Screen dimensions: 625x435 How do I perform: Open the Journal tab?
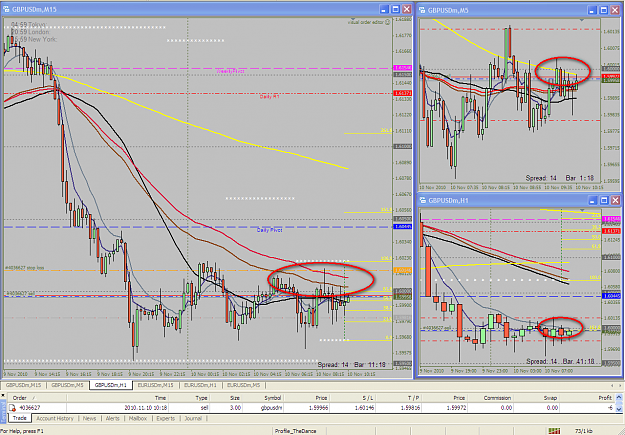click(x=193, y=418)
